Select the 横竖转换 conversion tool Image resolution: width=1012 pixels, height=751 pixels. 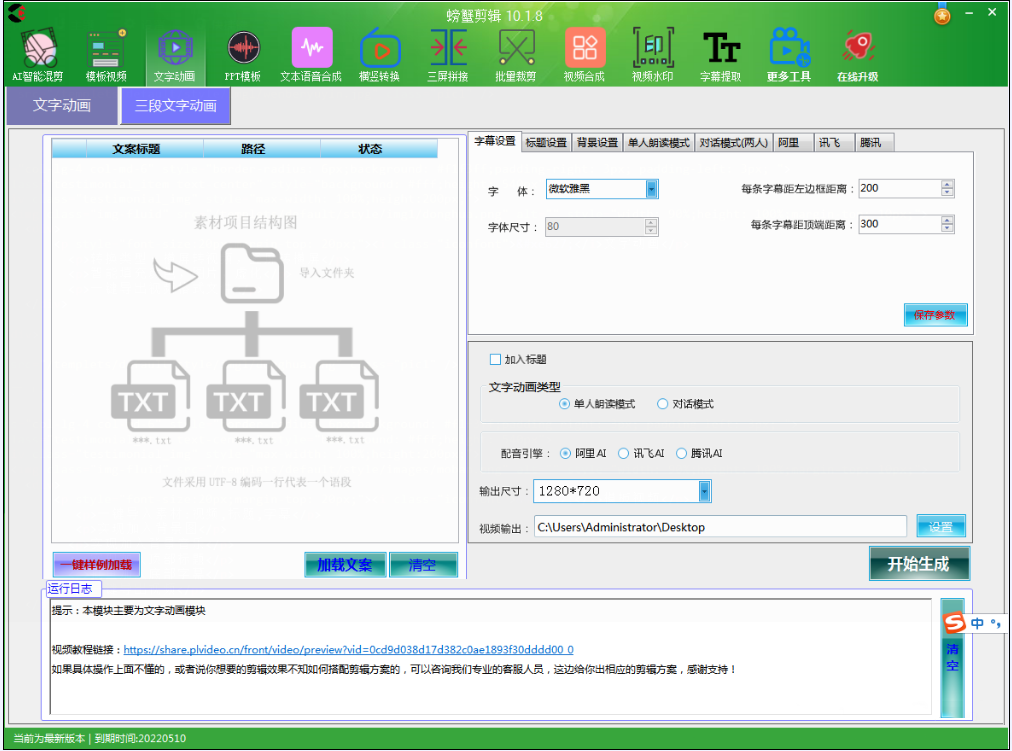pos(378,50)
